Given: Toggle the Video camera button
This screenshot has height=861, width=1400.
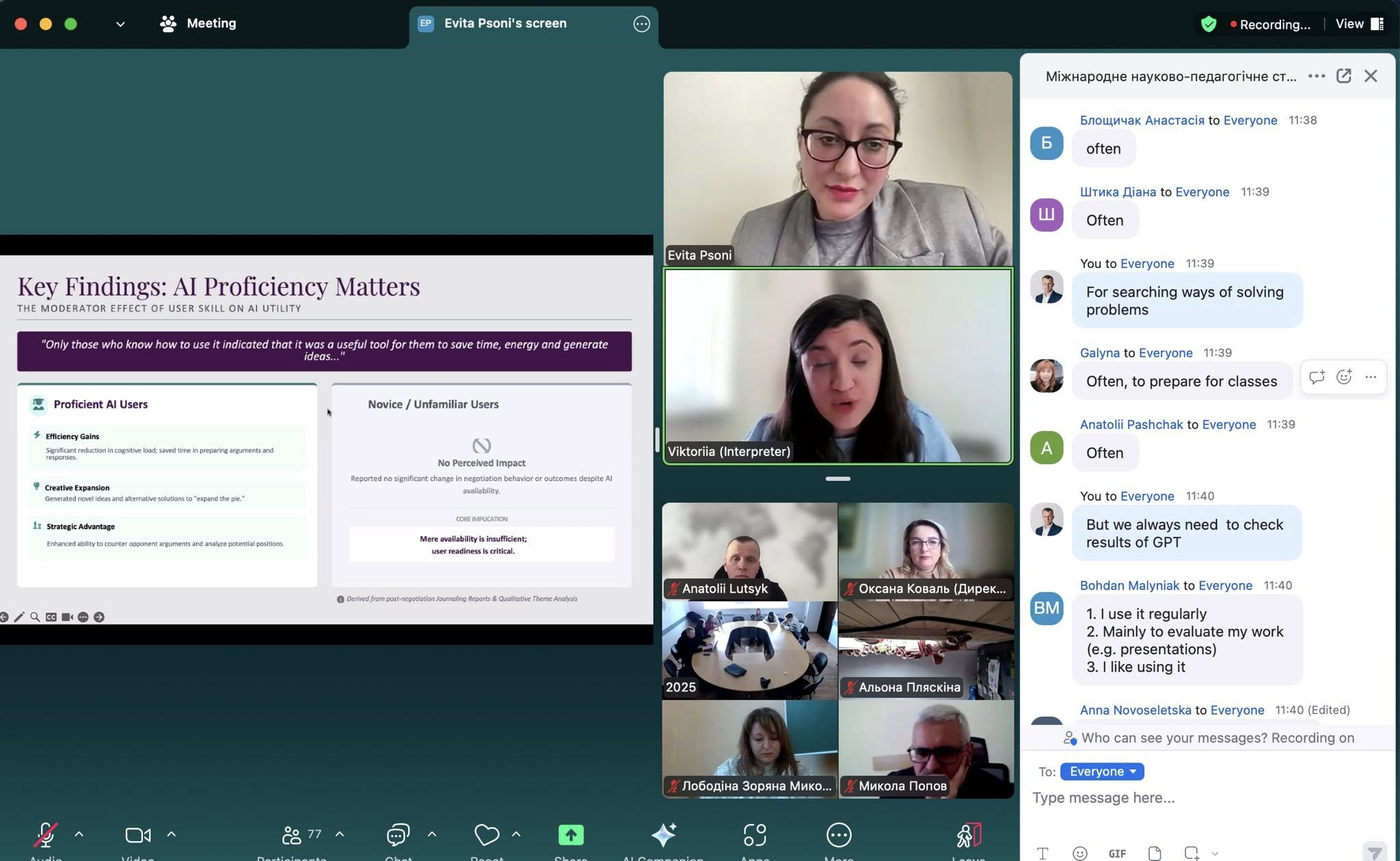Looking at the screenshot, I should point(137,835).
